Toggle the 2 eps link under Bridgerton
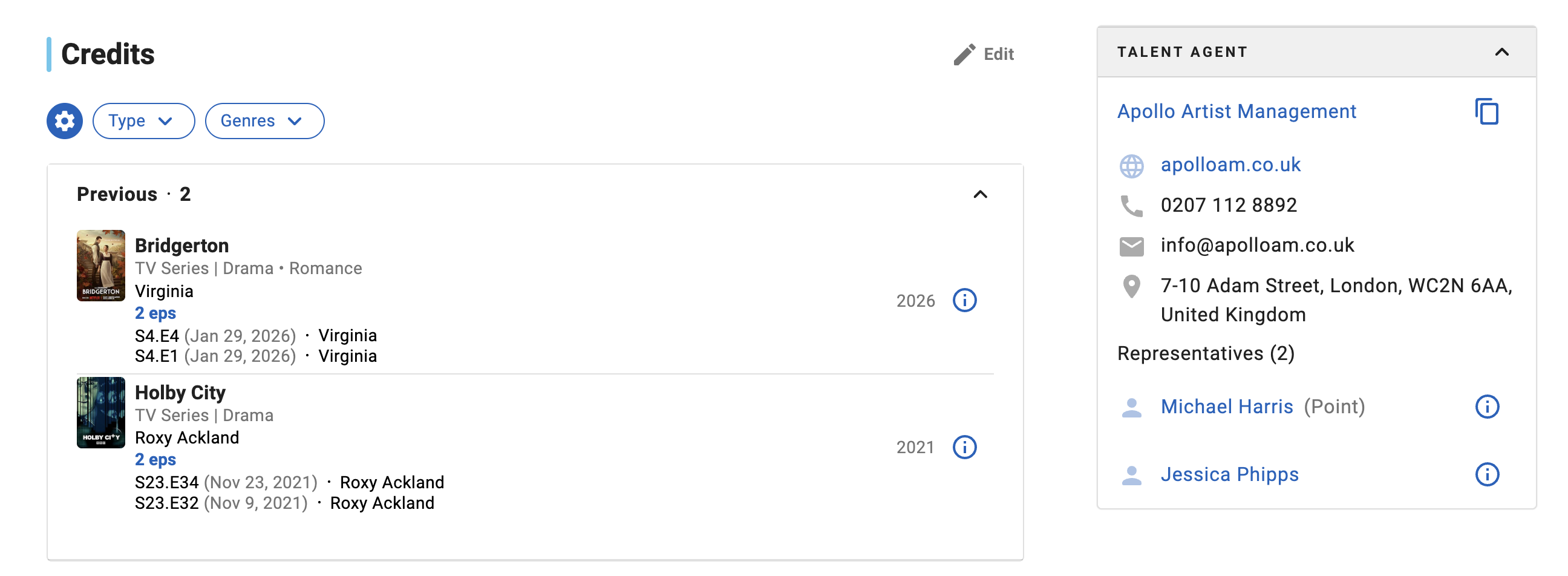This screenshot has width=1568, height=576. click(155, 313)
